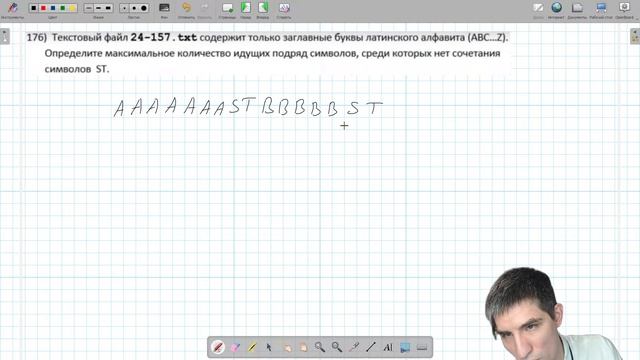Screen dimensions: 640x360
Task: Select the arrow Selector tool
Action: (269, 347)
